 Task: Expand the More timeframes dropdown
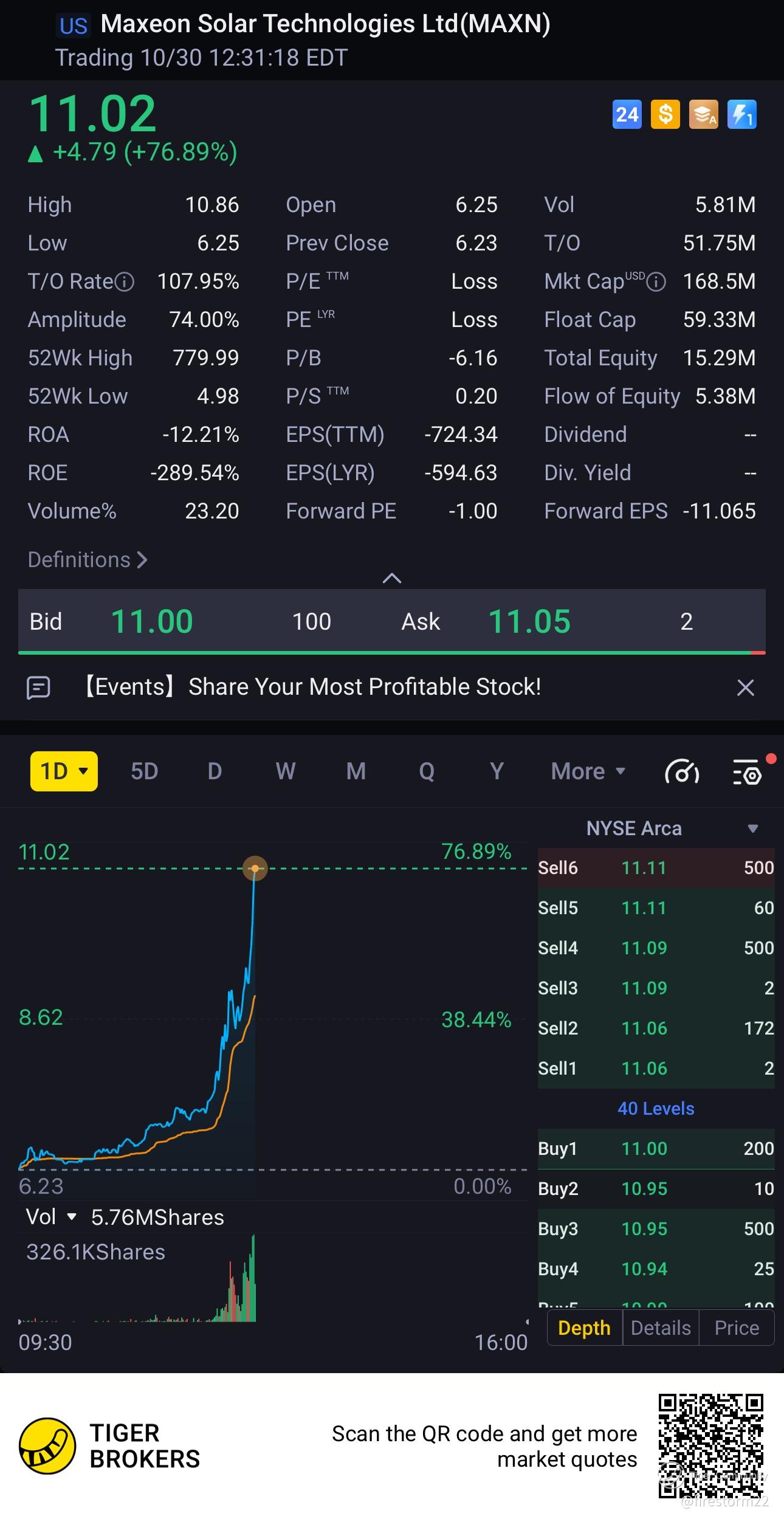tap(588, 771)
